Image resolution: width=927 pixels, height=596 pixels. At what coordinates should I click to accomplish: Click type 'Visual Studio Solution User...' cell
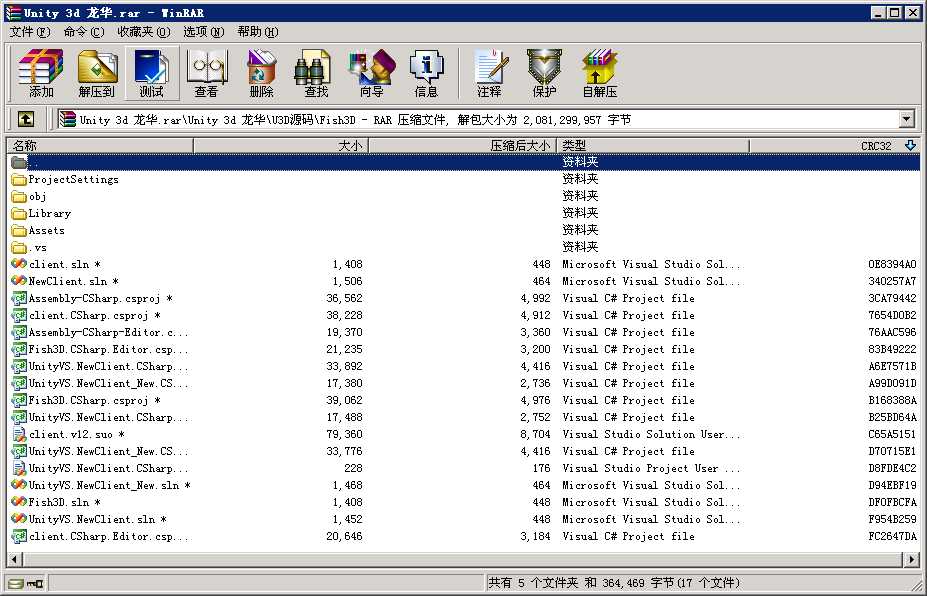651,434
